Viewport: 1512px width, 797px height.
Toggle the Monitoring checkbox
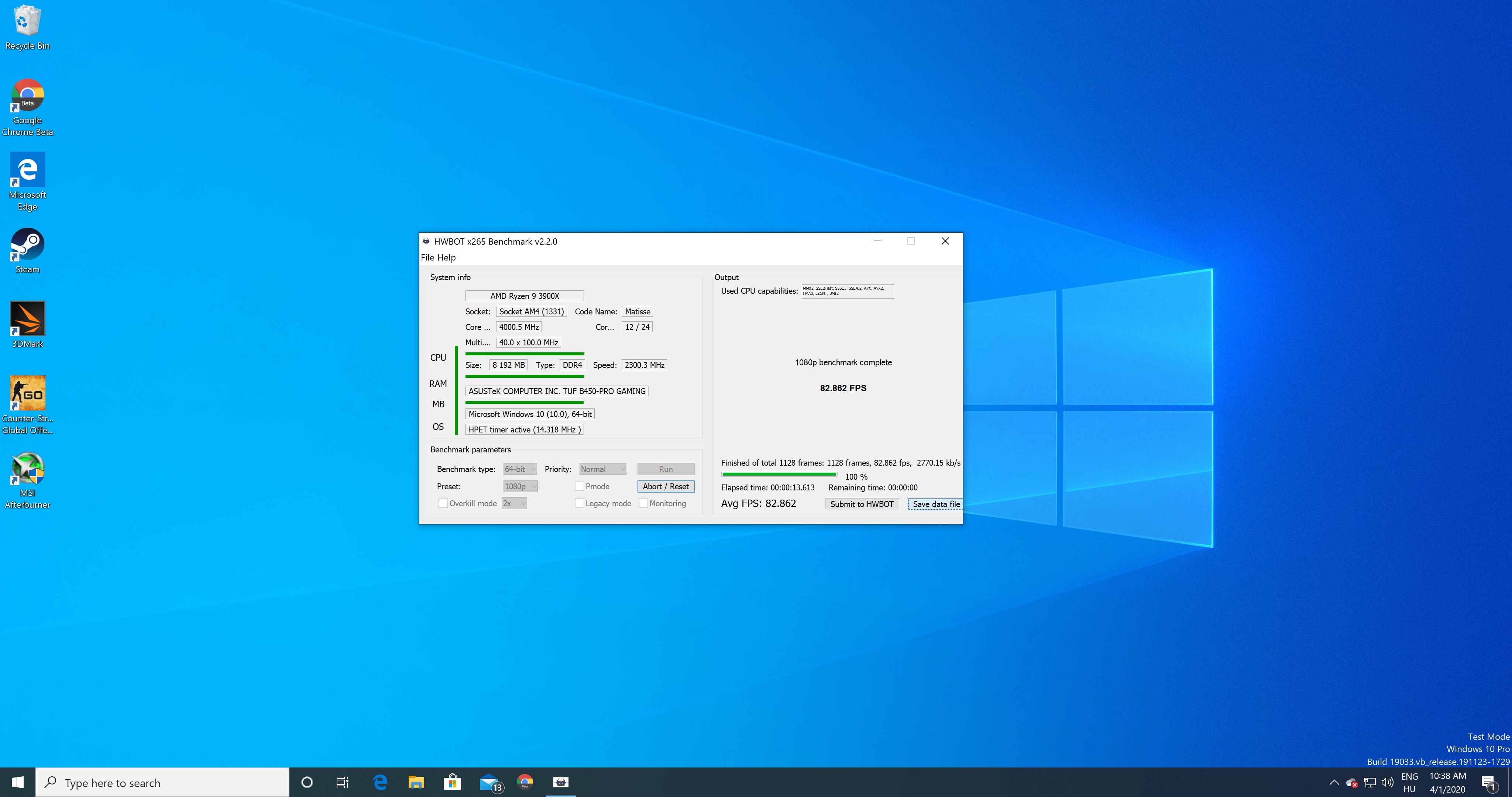643,503
